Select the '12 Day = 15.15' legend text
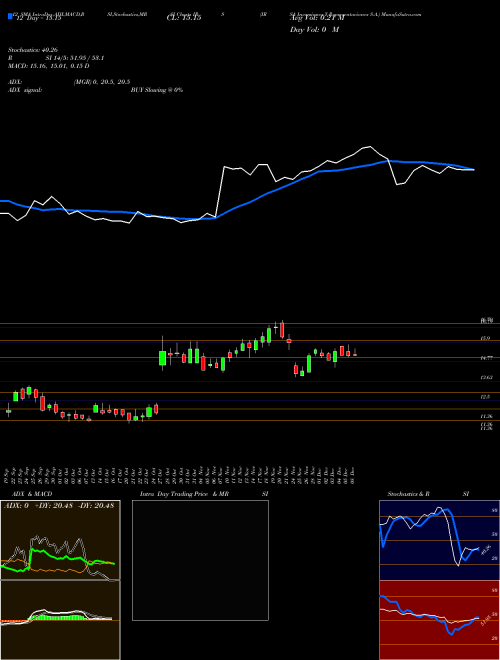 click(39, 18)
